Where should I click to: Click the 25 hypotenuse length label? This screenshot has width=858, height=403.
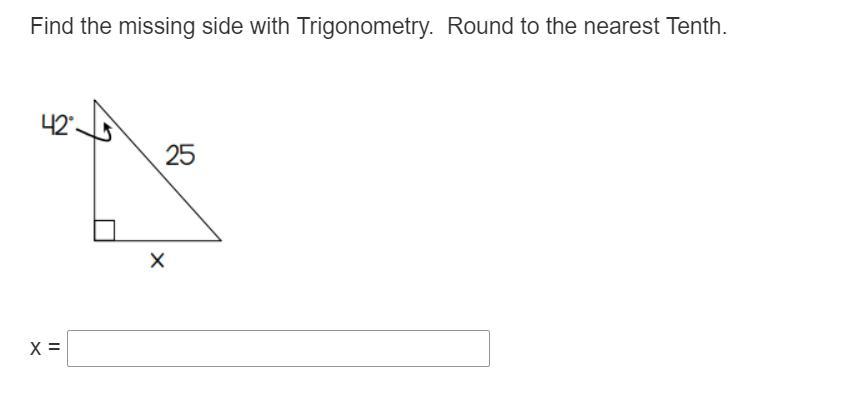pyautogui.click(x=180, y=155)
